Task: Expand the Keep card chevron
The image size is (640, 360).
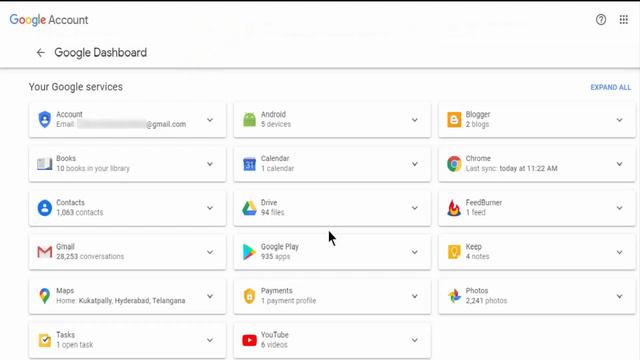Action: (620, 252)
